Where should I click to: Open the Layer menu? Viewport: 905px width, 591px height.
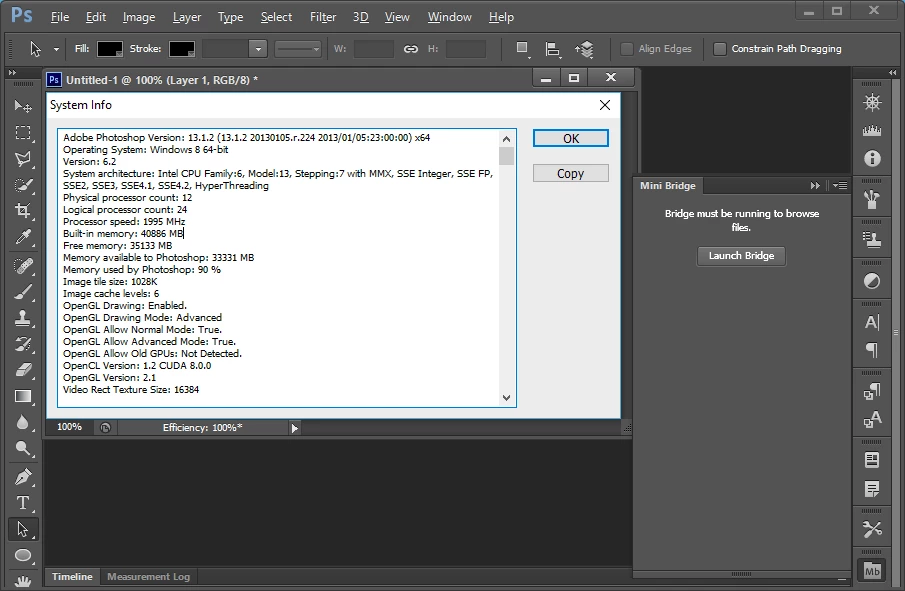click(187, 17)
